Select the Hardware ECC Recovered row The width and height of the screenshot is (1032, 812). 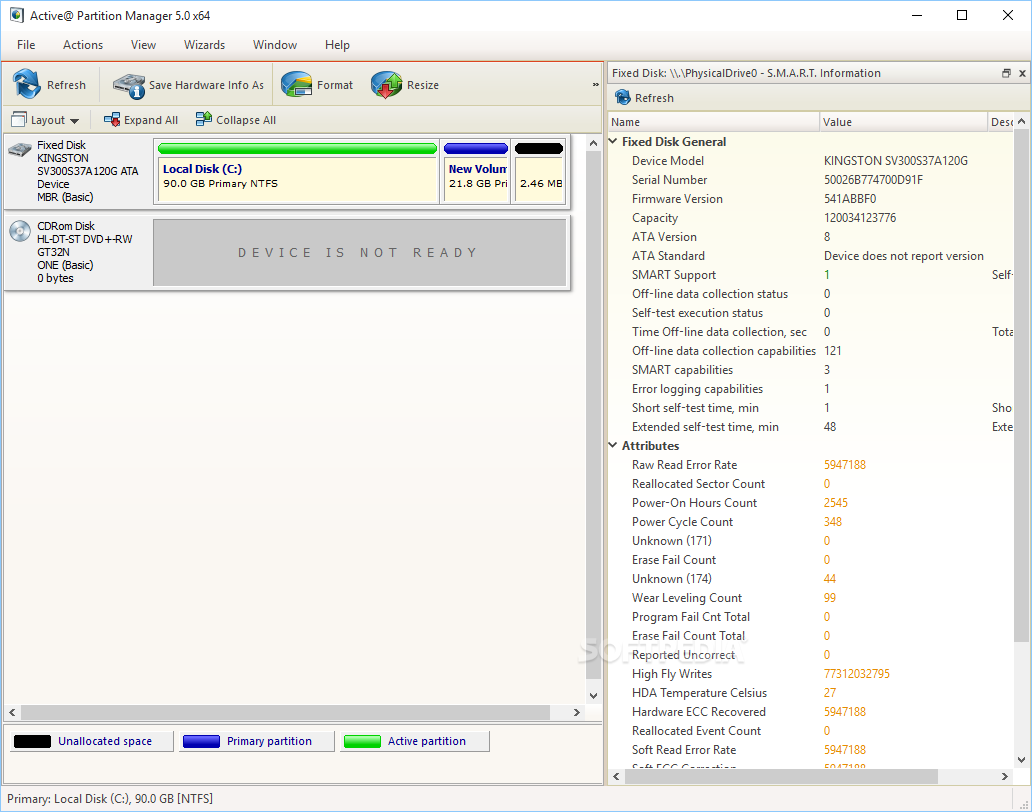tap(811, 712)
